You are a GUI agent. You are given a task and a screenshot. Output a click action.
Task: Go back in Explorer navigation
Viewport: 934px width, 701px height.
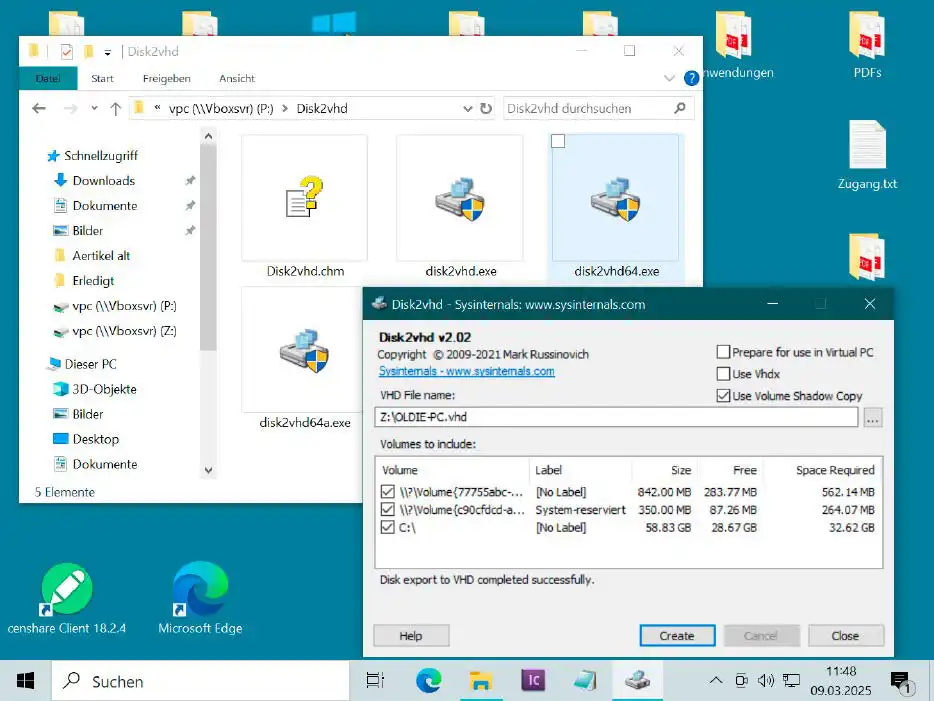tap(39, 108)
